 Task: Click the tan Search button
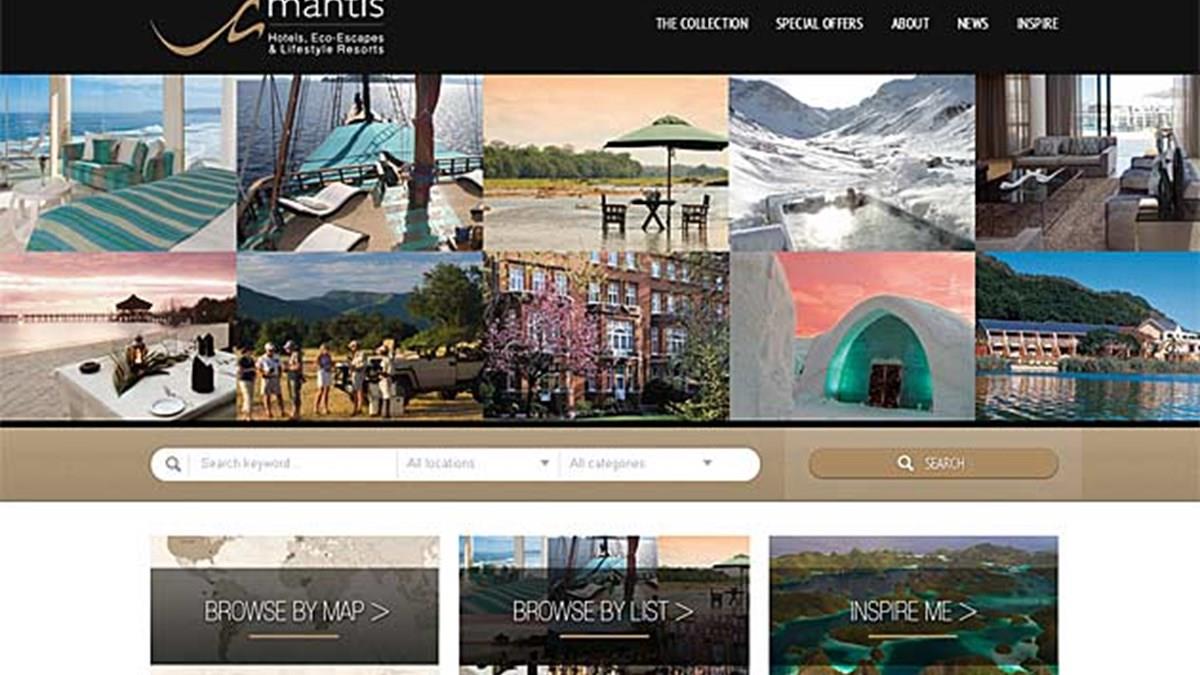pos(933,463)
